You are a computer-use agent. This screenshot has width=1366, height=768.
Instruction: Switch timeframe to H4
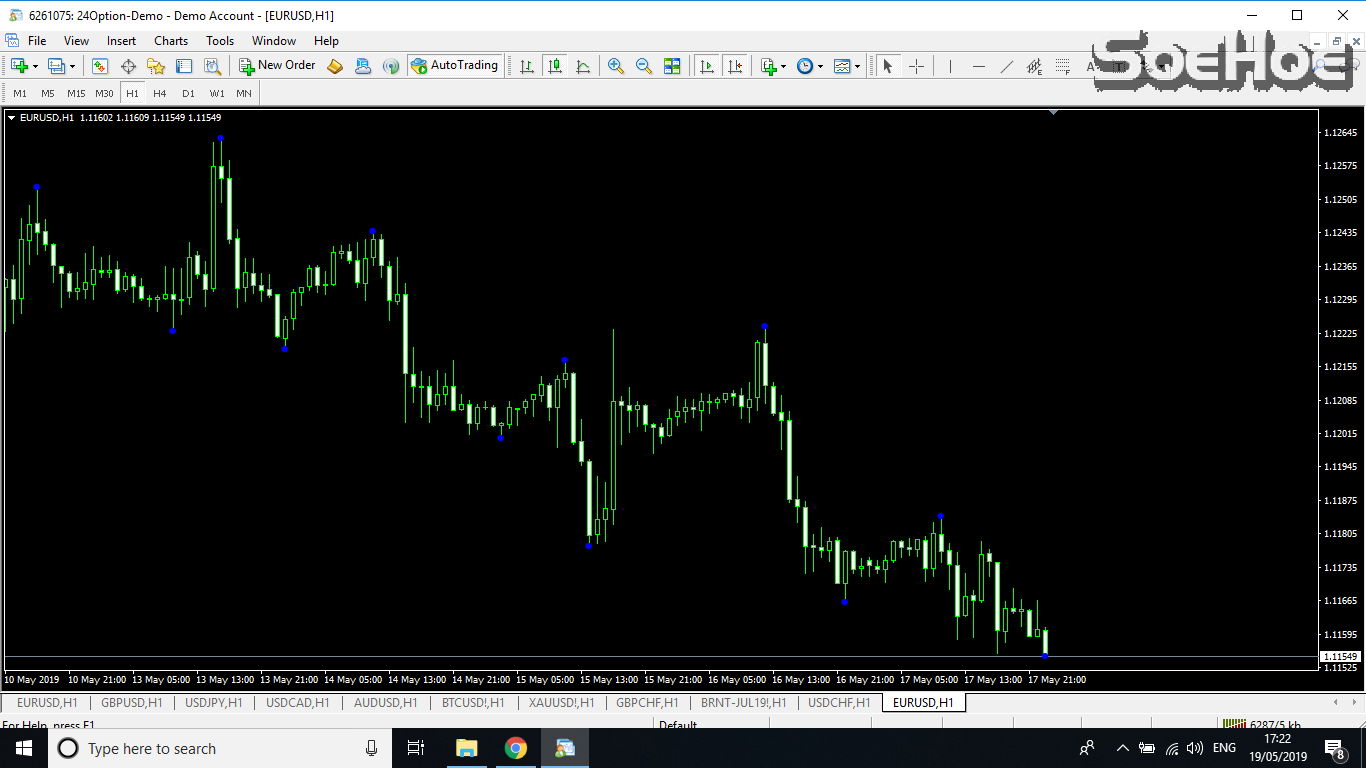[x=160, y=93]
